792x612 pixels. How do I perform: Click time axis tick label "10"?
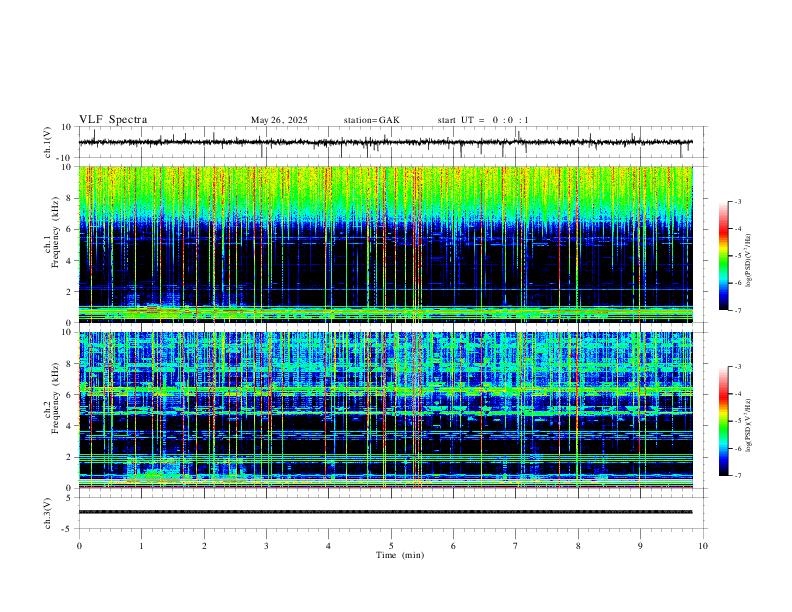tap(703, 546)
